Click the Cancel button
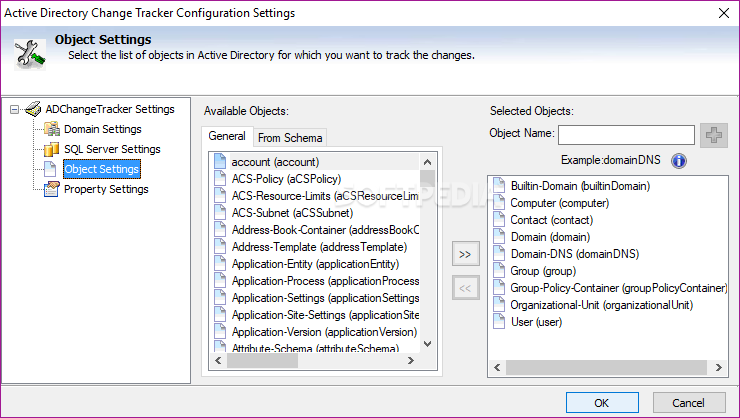 click(x=689, y=403)
